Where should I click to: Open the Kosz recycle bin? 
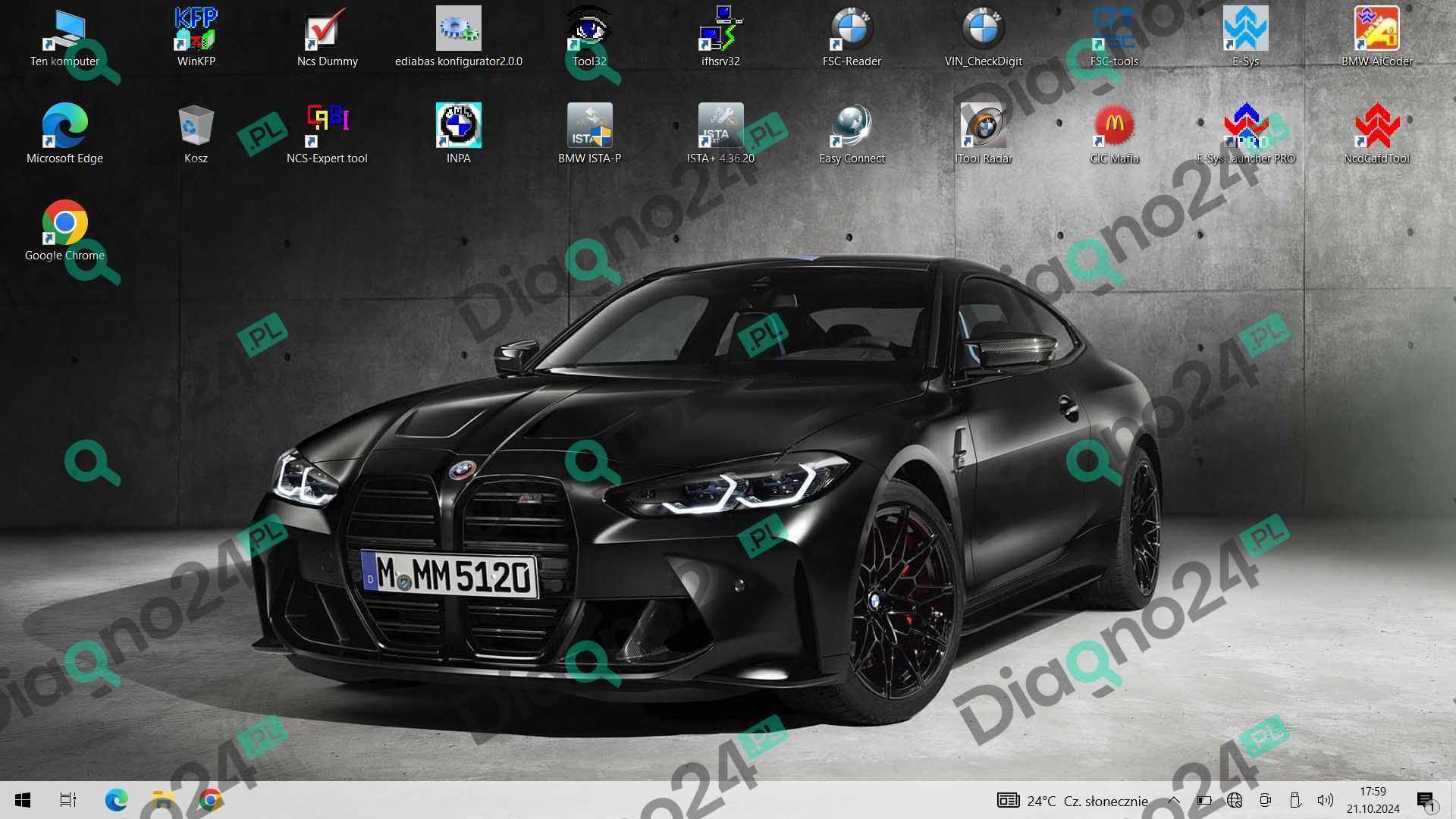pos(196,134)
